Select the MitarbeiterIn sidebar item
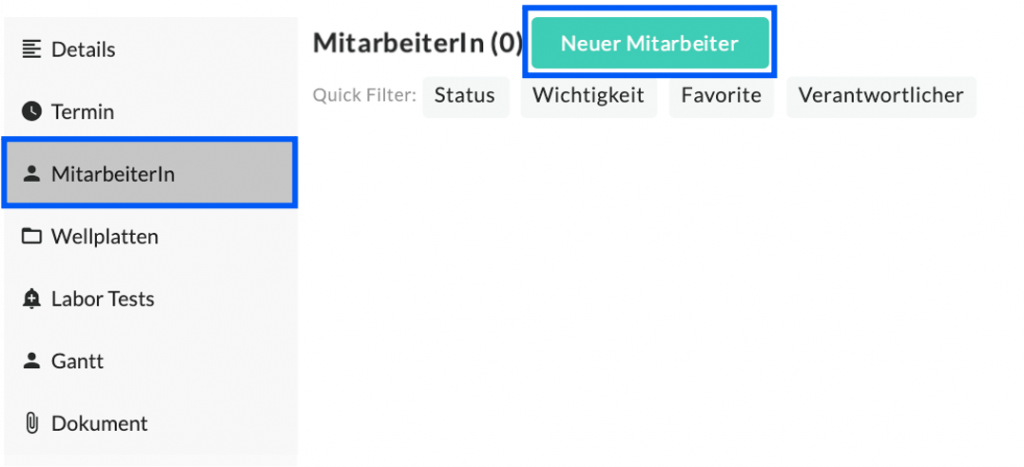This screenshot has height=467, width=1024. [x=112, y=174]
